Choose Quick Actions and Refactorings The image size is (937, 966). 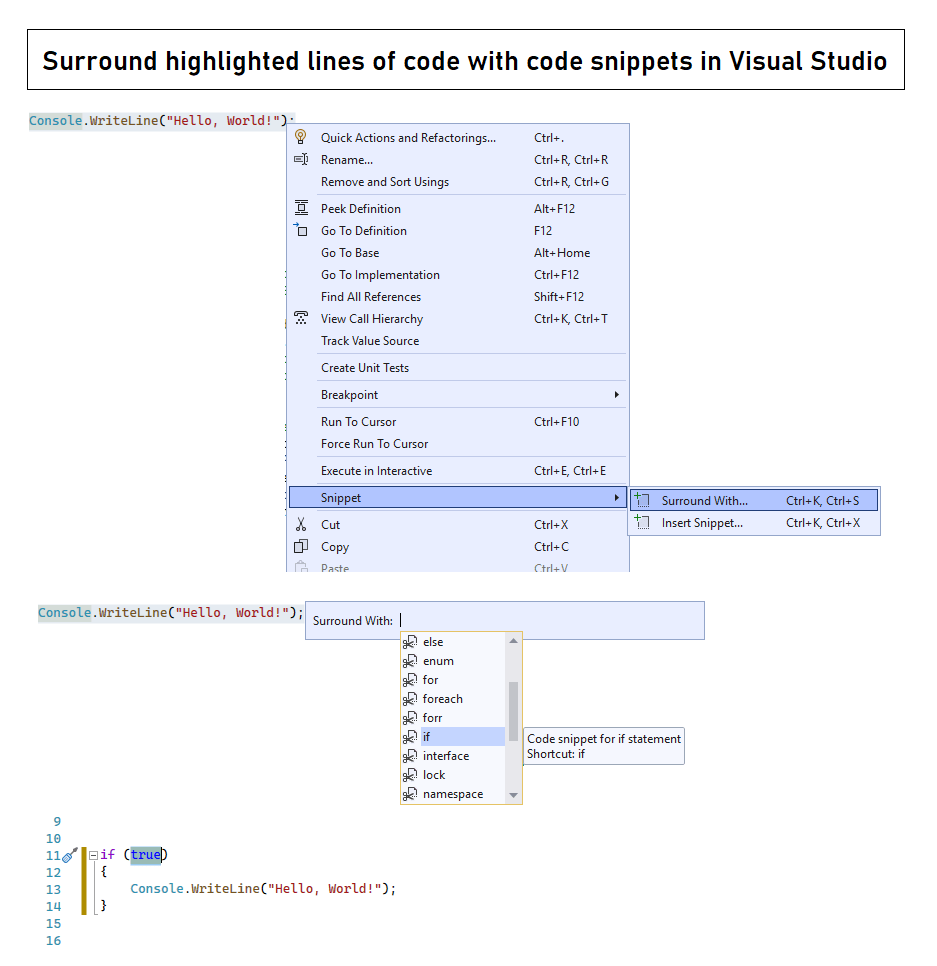click(458, 137)
